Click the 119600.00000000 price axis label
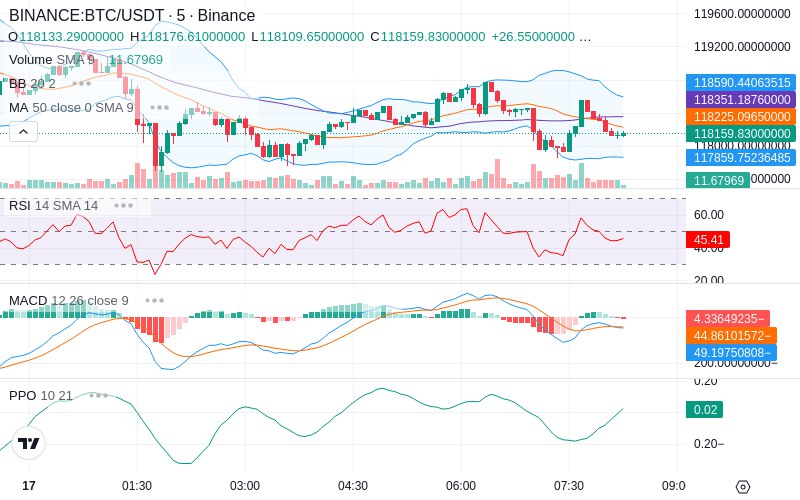 pos(742,14)
